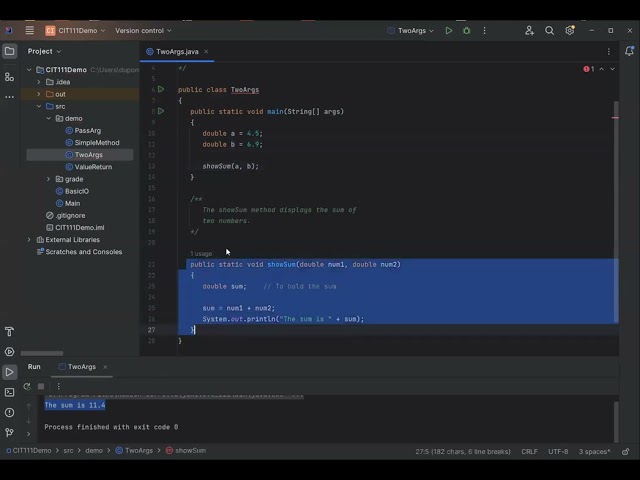Open TwoArgs run configuration dropdown
Viewport: 640px width, 480px height.
pos(410,31)
